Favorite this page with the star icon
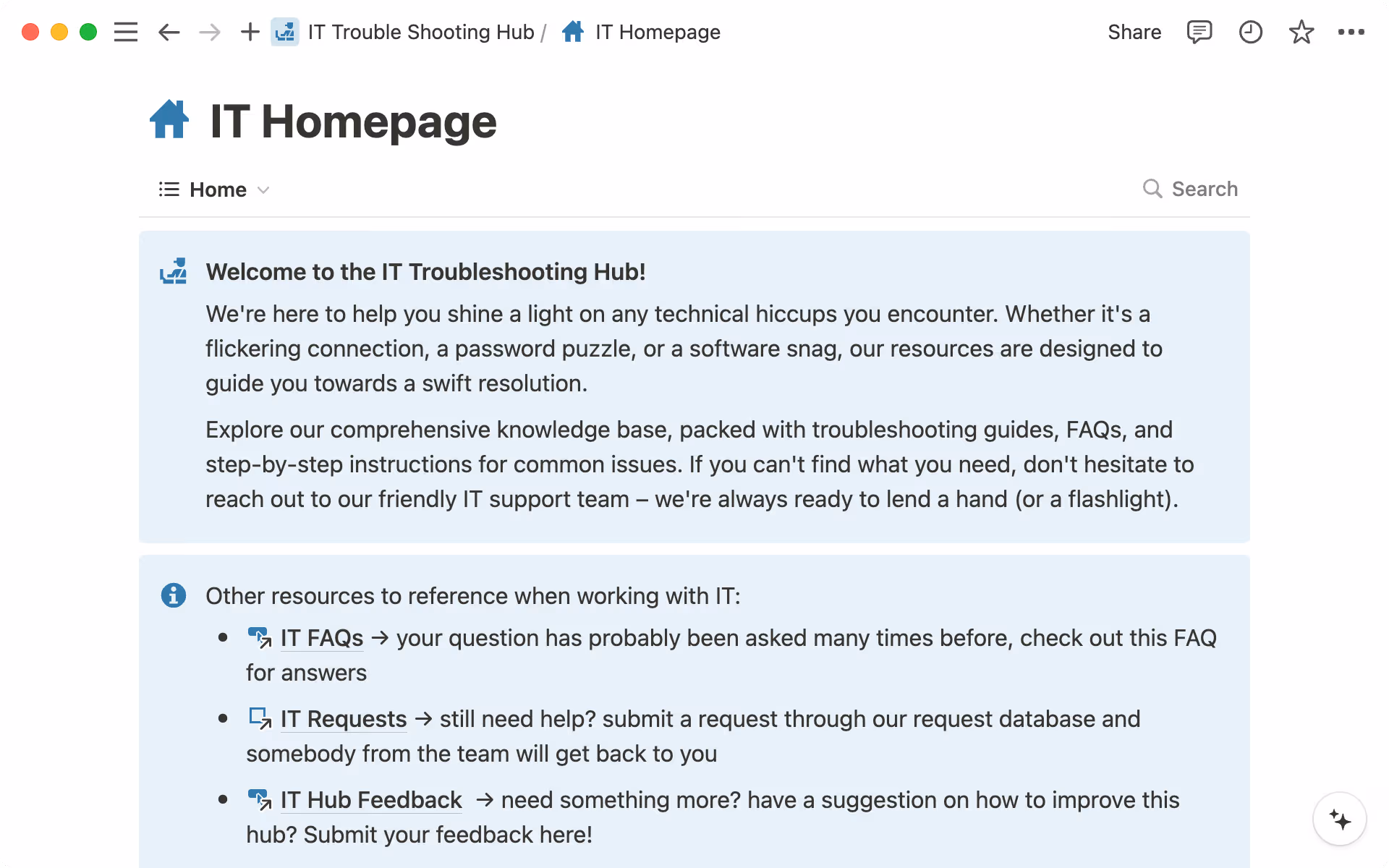 (1301, 32)
